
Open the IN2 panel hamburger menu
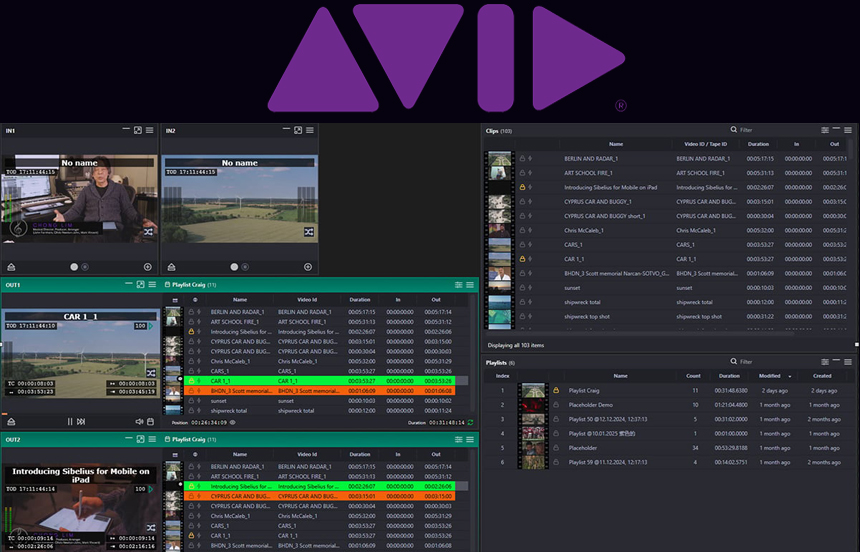click(310, 130)
